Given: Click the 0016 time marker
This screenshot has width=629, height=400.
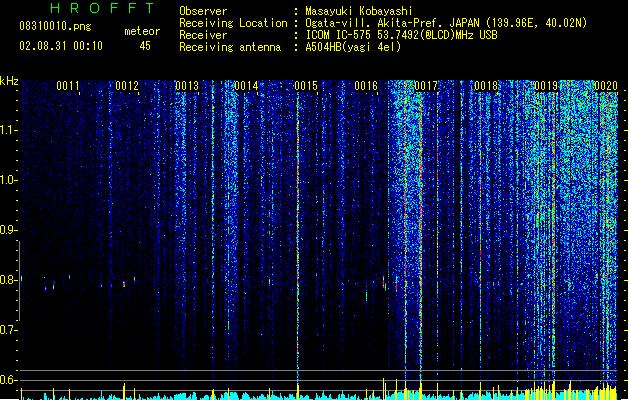Looking at the screenshot, I should coord(366,86).
